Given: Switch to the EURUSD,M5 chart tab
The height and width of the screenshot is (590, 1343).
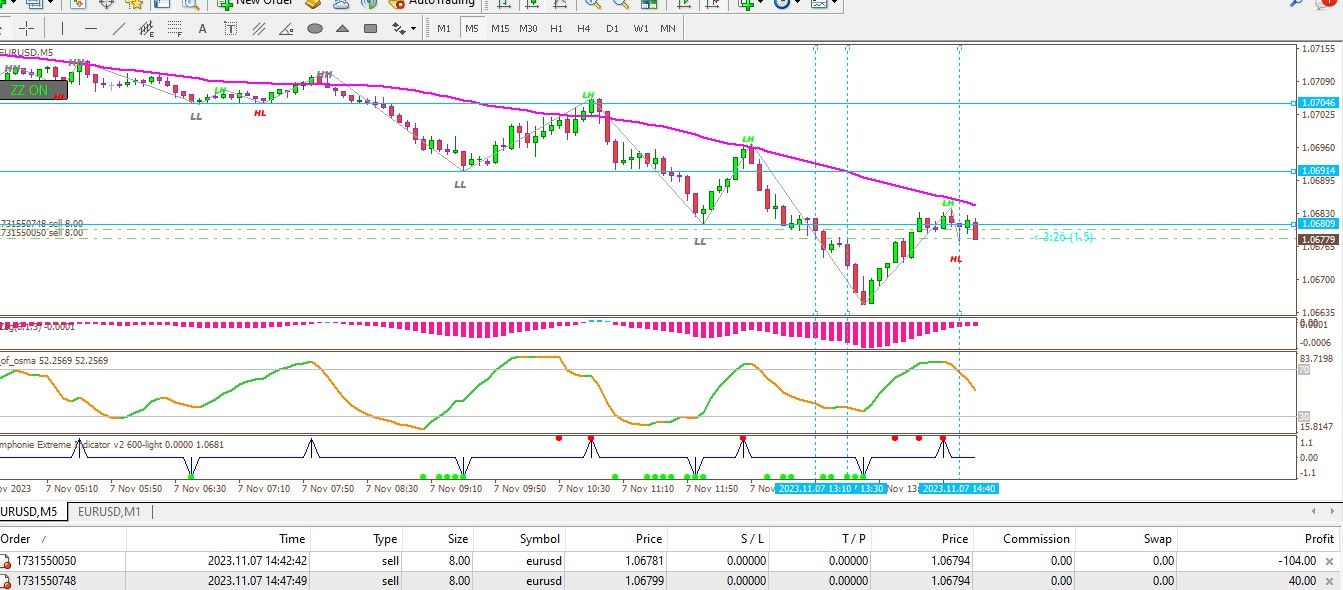Looking at the screenshot, I should coord(32,512).
